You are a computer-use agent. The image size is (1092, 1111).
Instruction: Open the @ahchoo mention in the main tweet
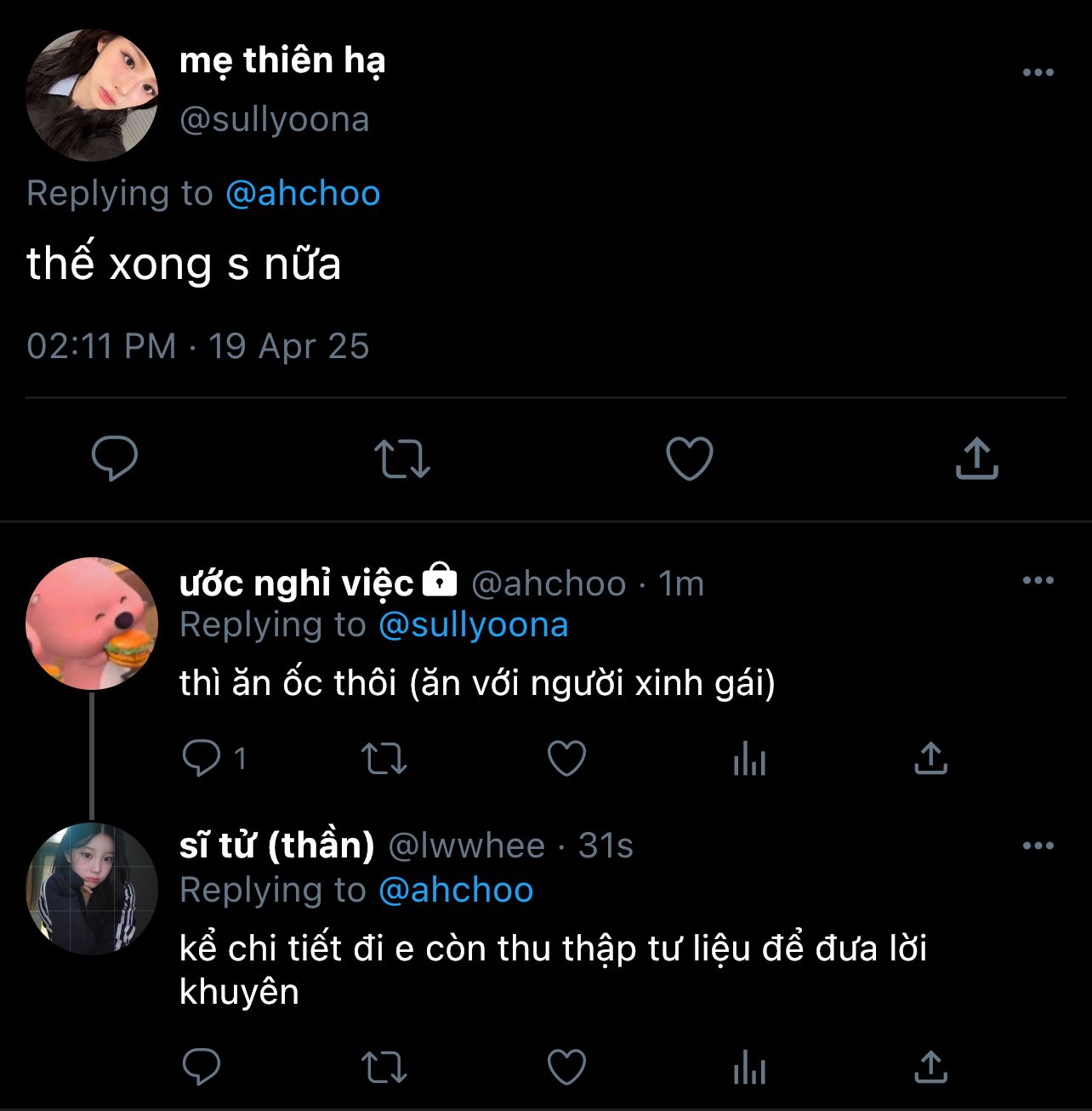pyautogui.click(x=303, y=193)
